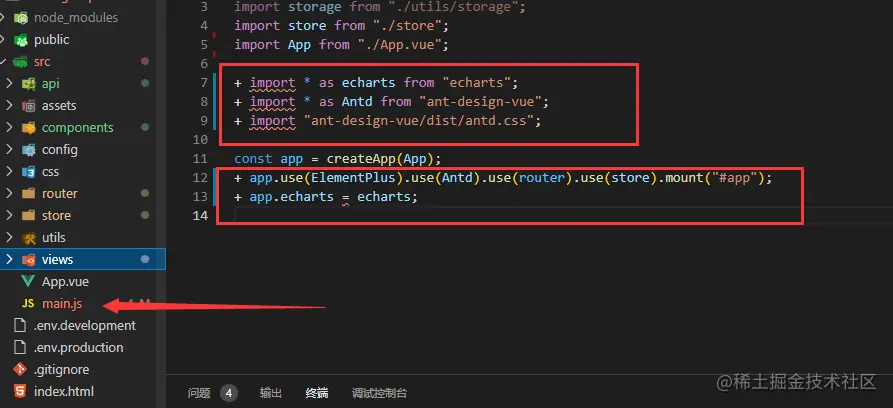
Task: Open .env.production file
Action: [78, 348]
